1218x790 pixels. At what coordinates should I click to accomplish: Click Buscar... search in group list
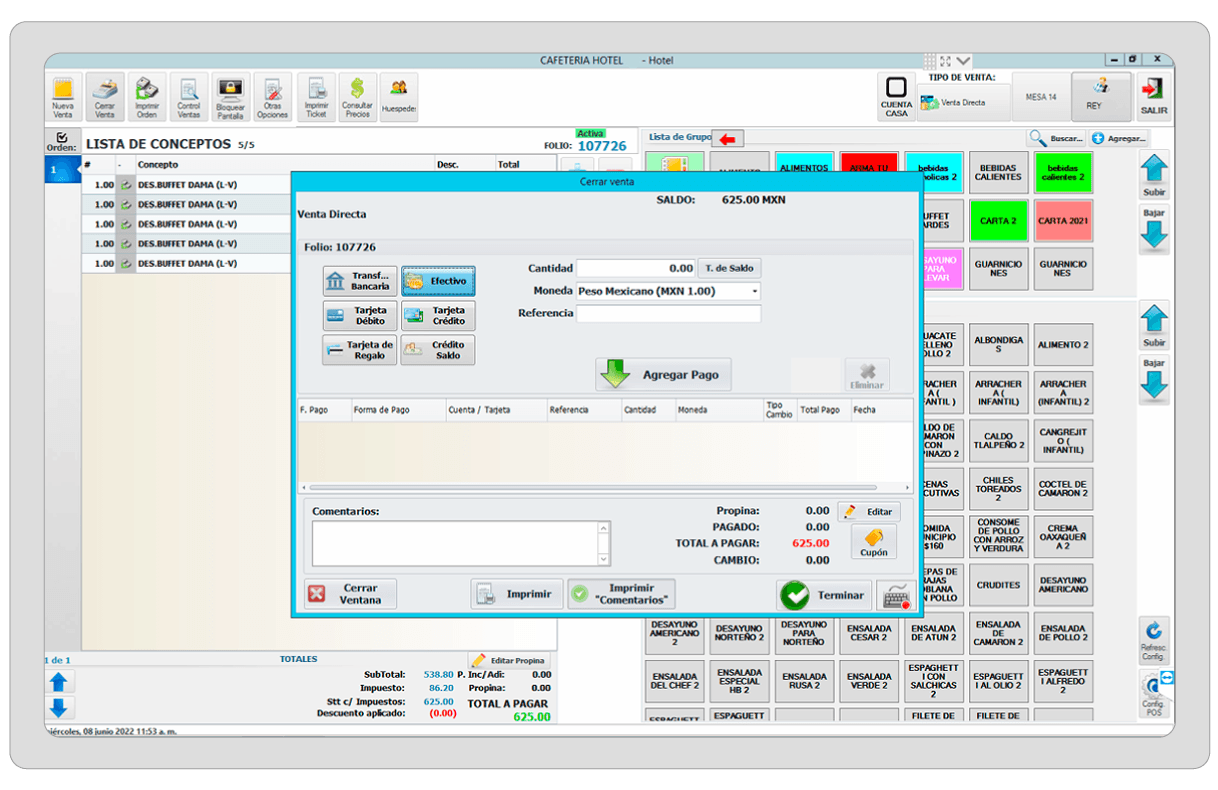tap(1056, 138)
